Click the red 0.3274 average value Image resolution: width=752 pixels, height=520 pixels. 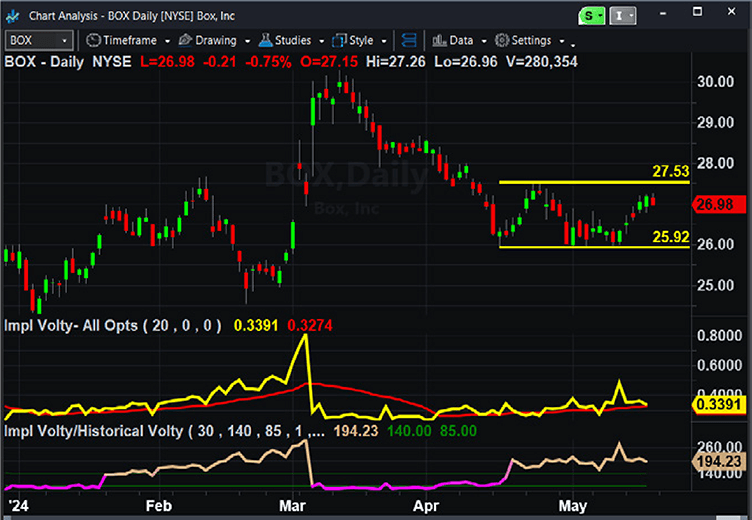pyautogui.click(x=310, y=326)
